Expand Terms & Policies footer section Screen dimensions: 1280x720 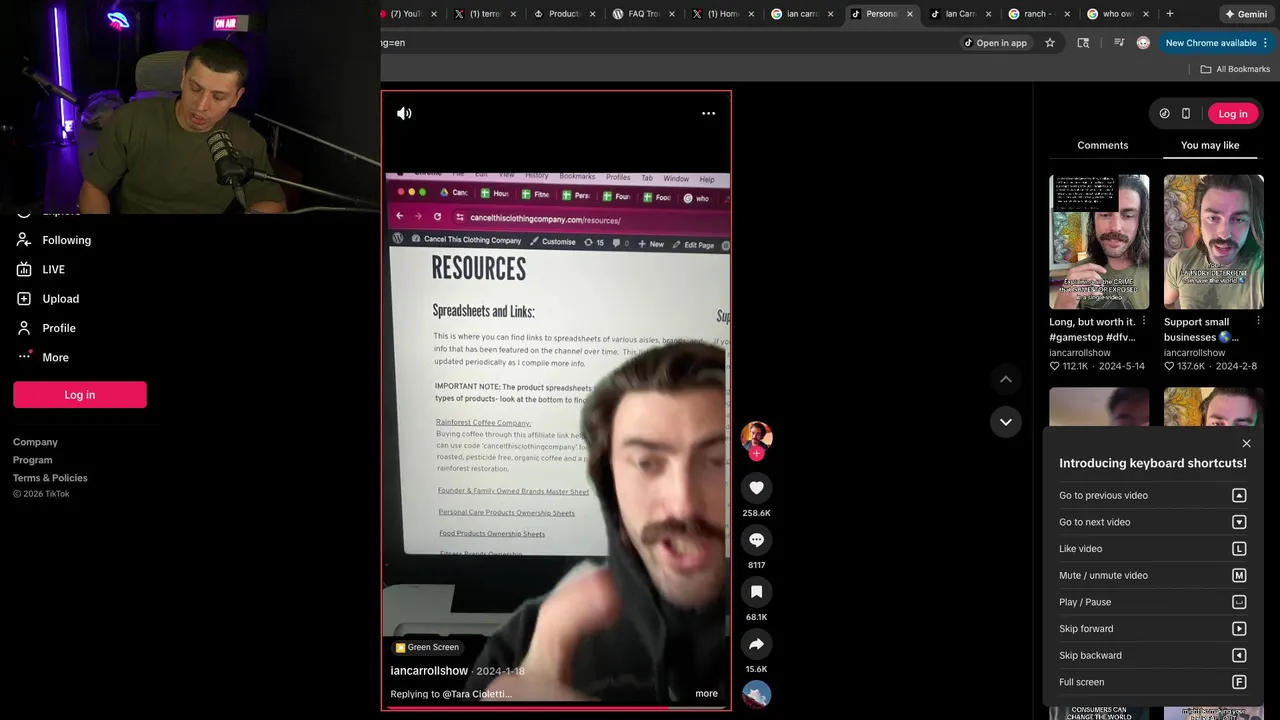(50, 478)
